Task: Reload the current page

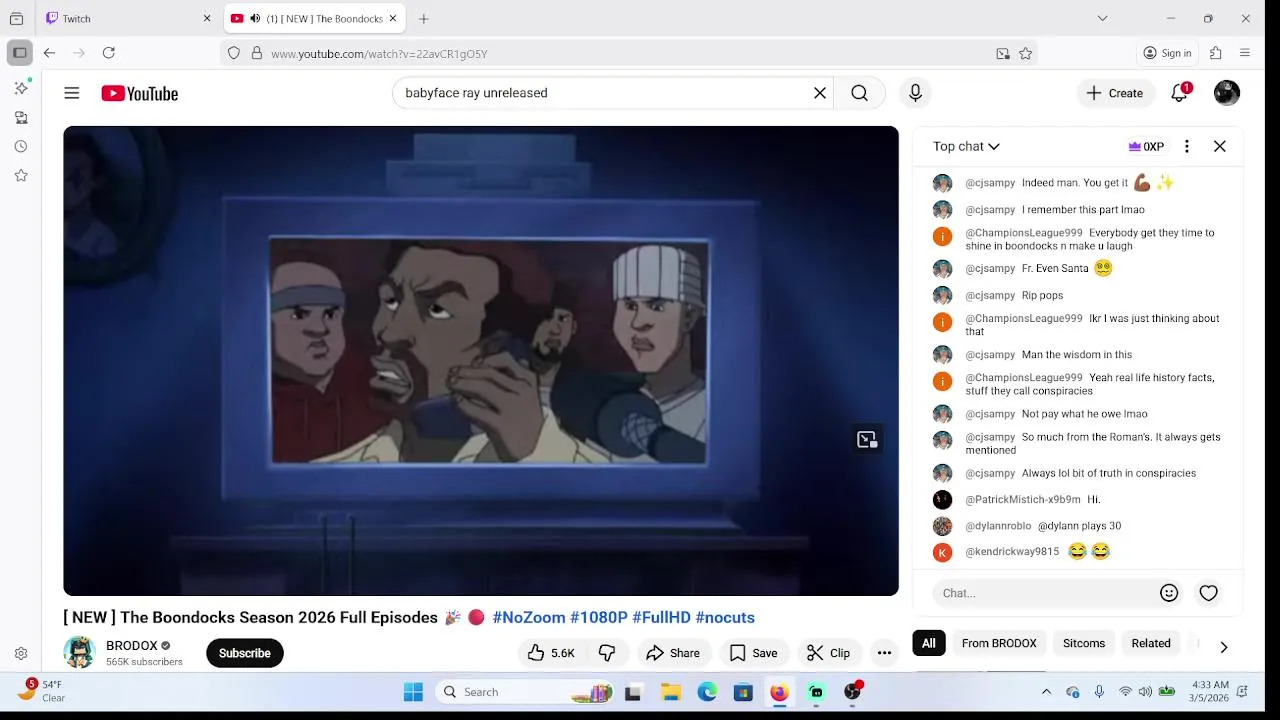Action: pyautogui.click(x=109, y=53)
